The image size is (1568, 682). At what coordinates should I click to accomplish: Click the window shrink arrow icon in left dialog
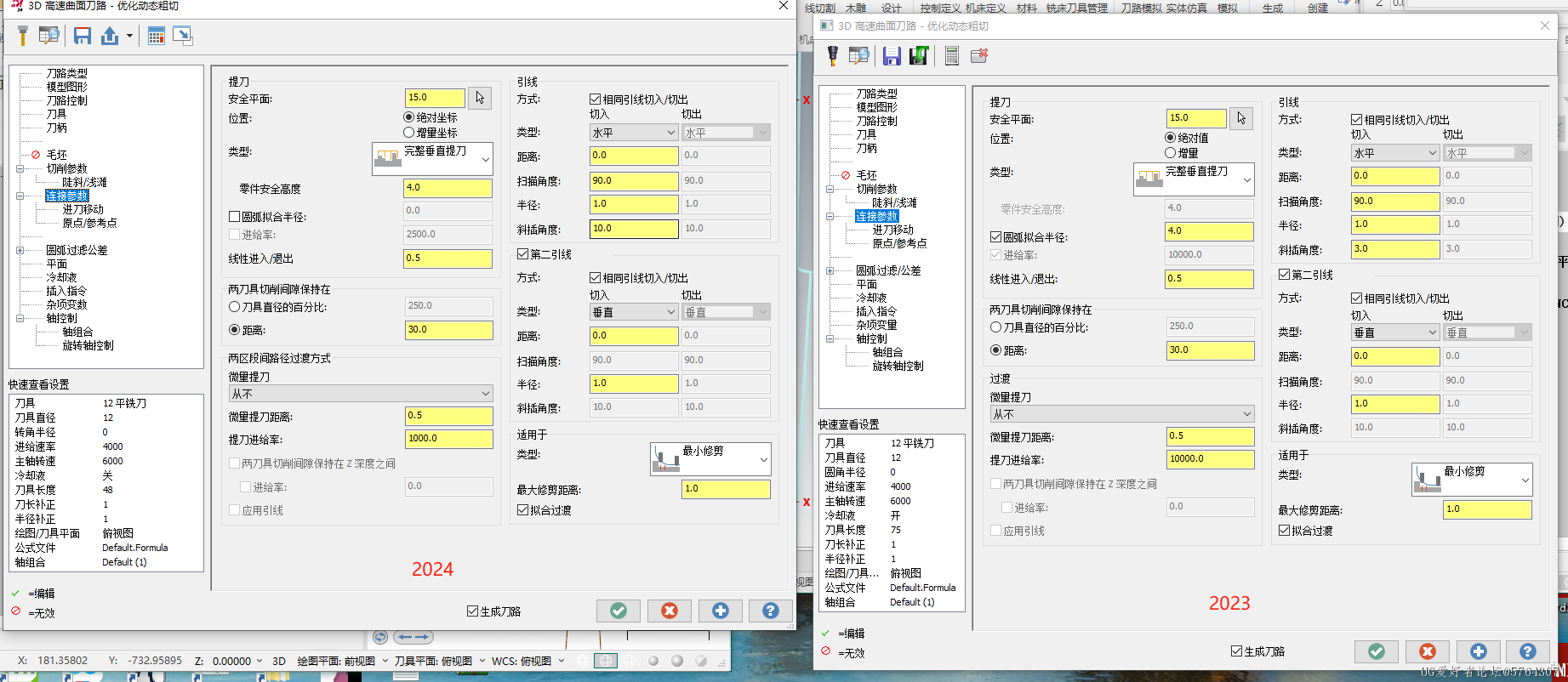pyautogui.click(x=182, y=35)
